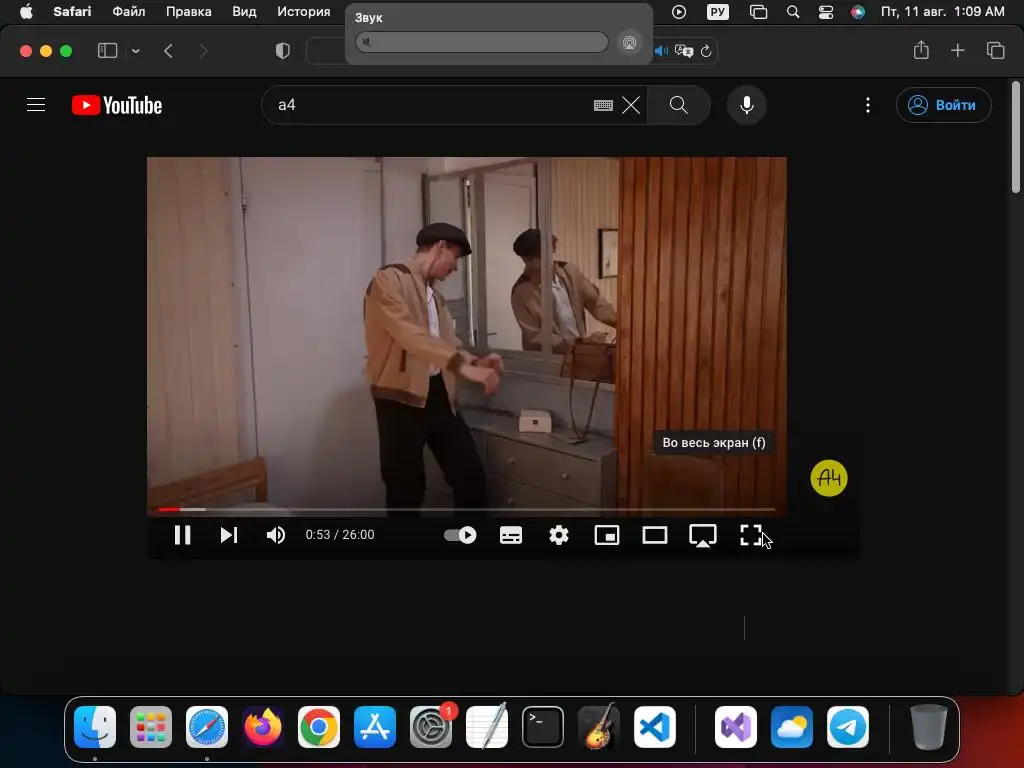This screenshot has height=768, width=1024.
Task: Select the AirPlay audio output in the Звук popup
Action: pyautogui.click(x=629, y=42)
